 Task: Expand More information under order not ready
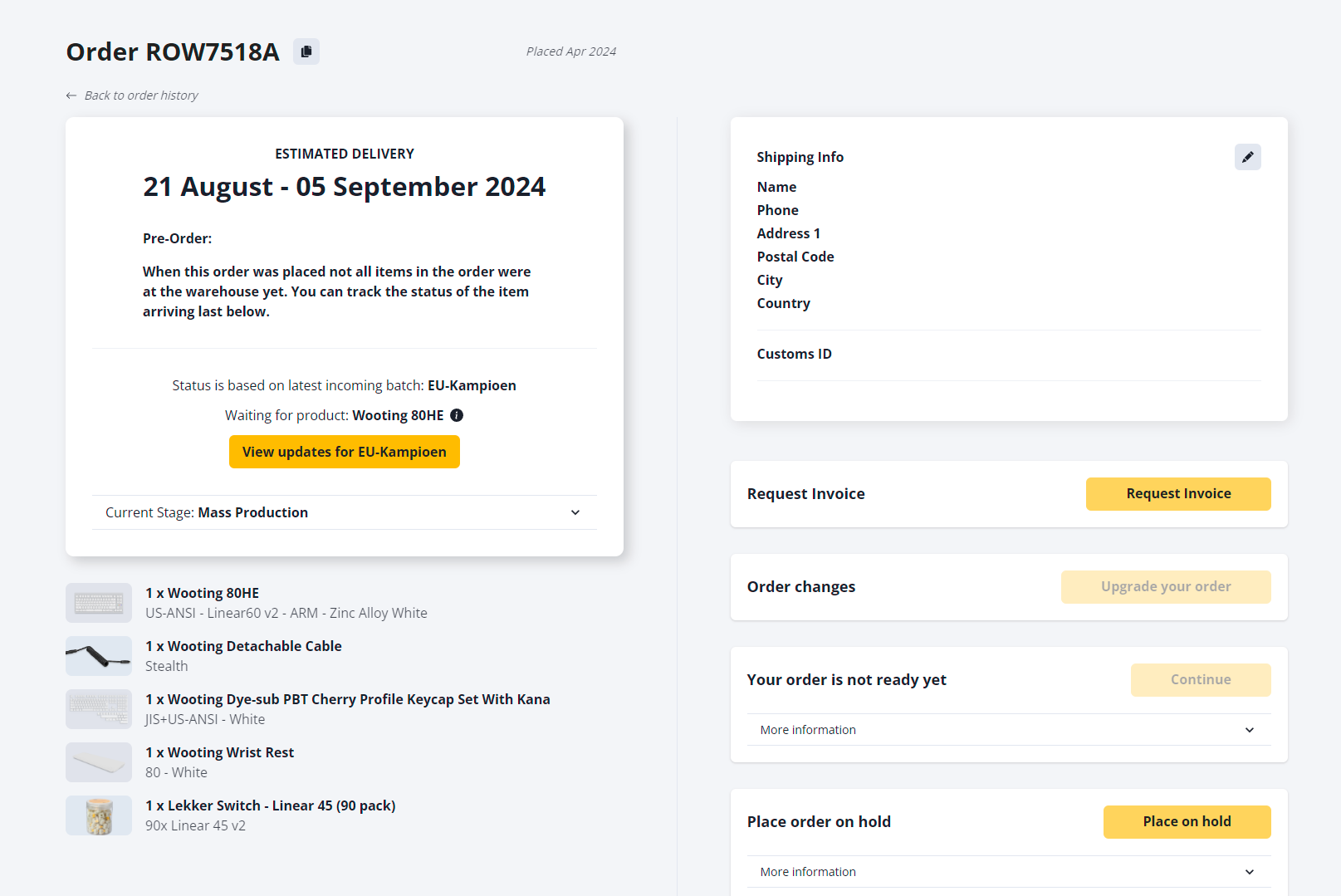tap(1008, 730)
